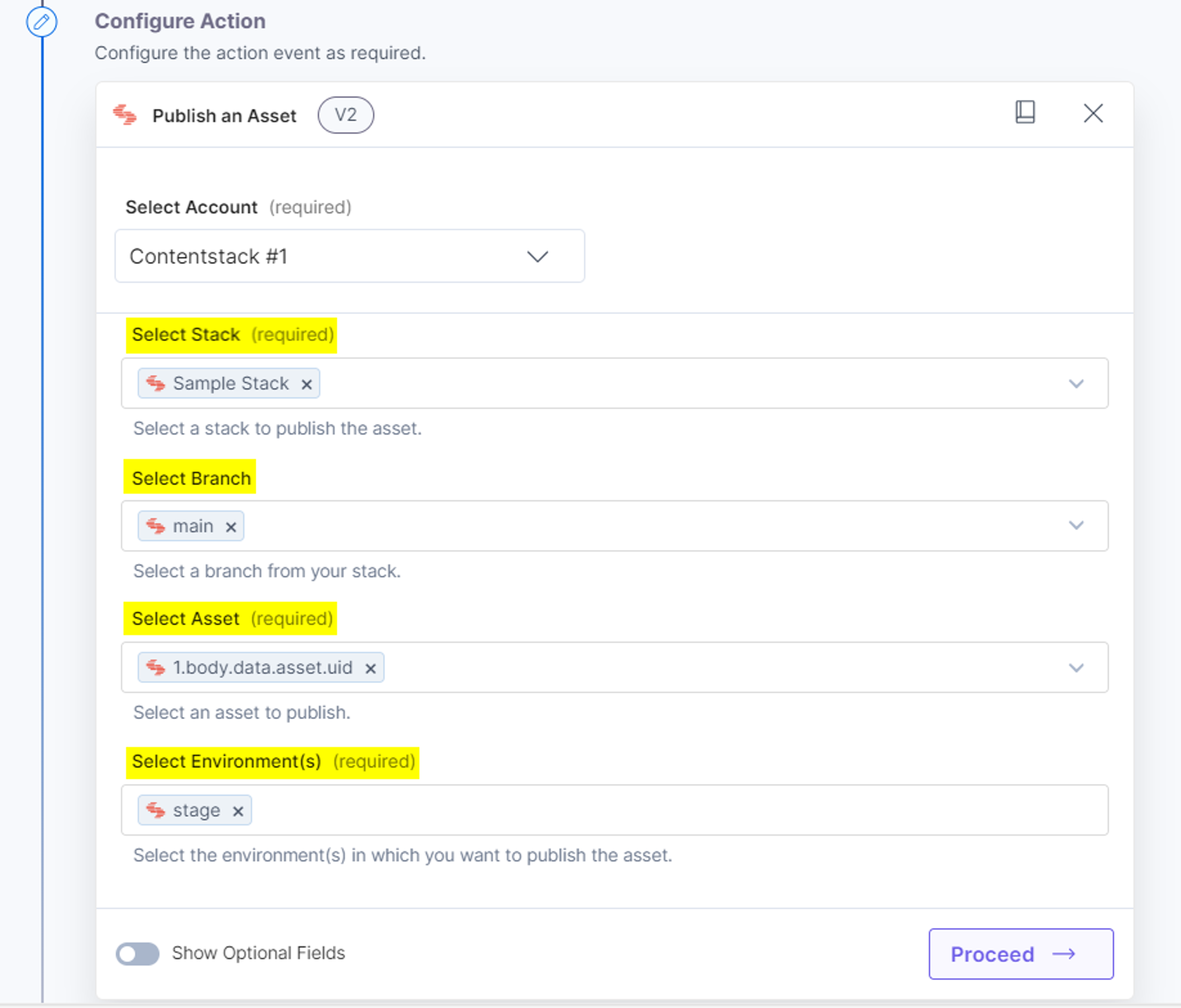
Task: Expand the Select Branch dropdown chevron
Action: 1076,525
